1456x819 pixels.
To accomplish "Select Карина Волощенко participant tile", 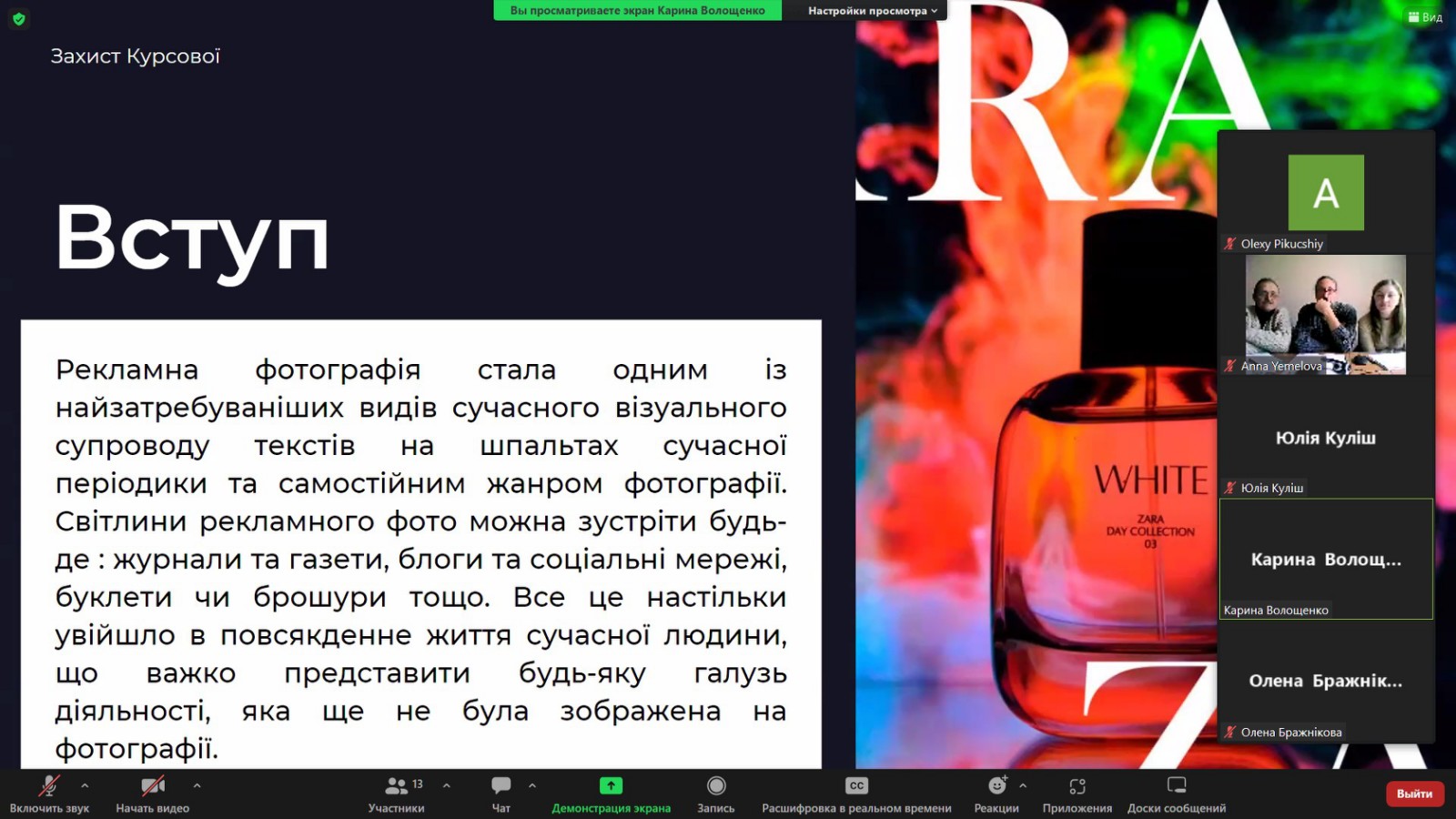I will click(1326, 559).
